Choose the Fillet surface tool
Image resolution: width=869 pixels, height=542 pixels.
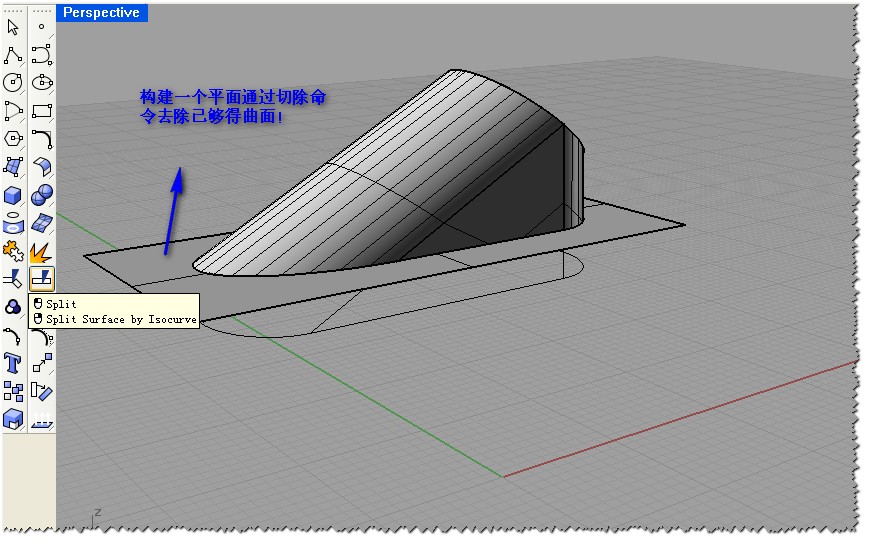pyautogui.click(x=42, y=166)
